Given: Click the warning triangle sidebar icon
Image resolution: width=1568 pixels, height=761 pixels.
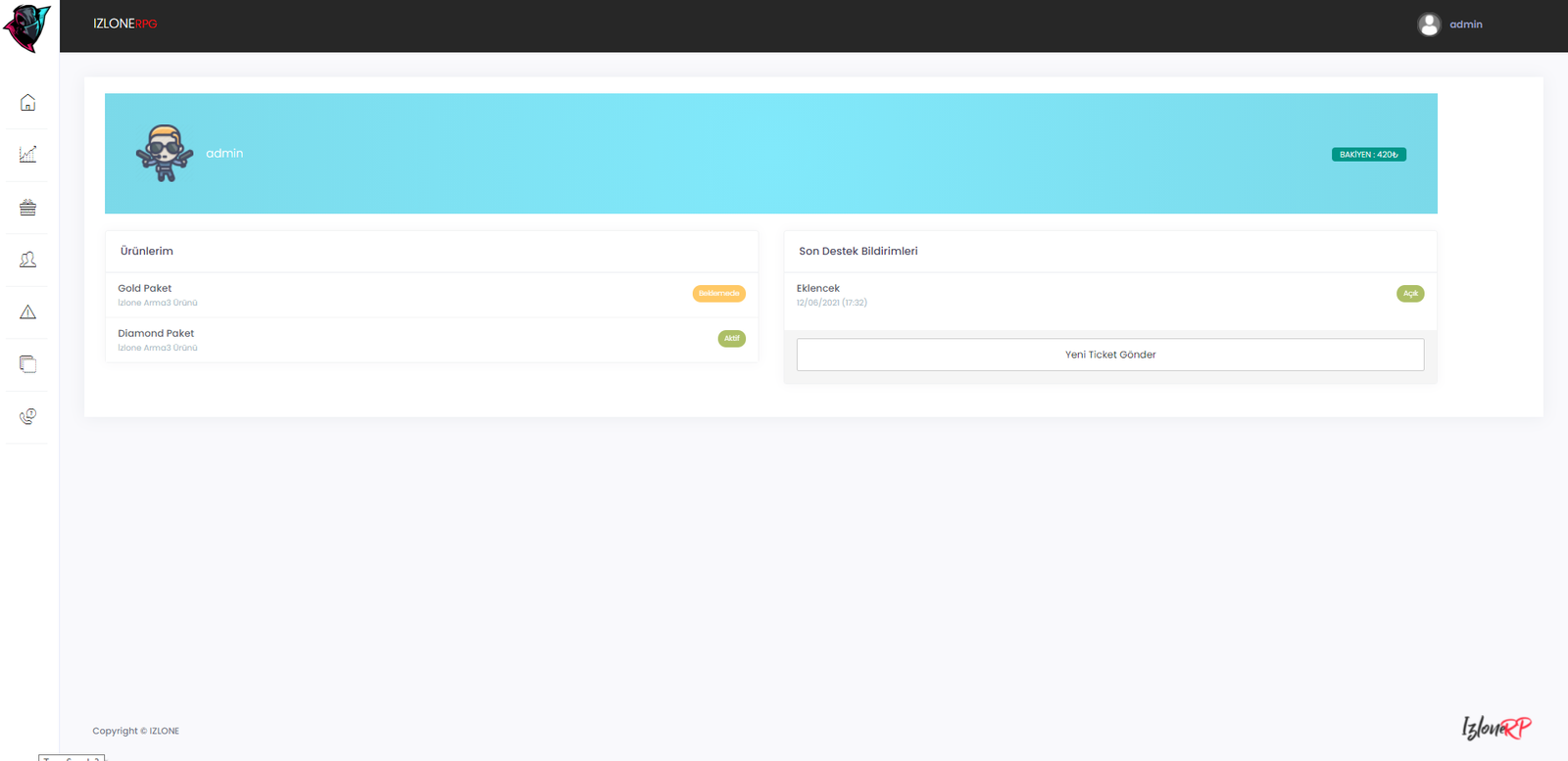Looking at the screenshot, I should (x=27, y=312).
